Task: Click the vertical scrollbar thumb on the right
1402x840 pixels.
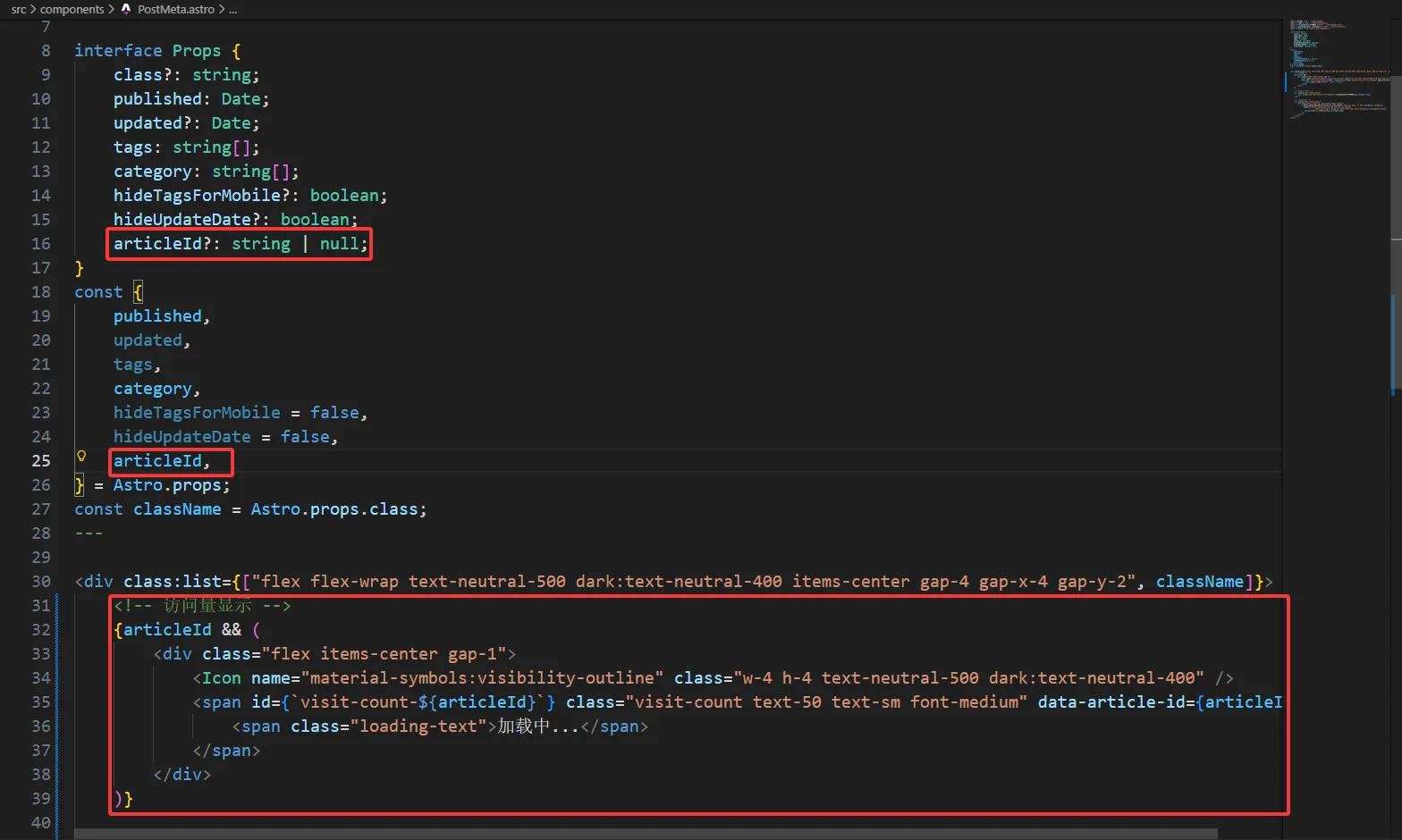Action: (x=1395, y=344)
